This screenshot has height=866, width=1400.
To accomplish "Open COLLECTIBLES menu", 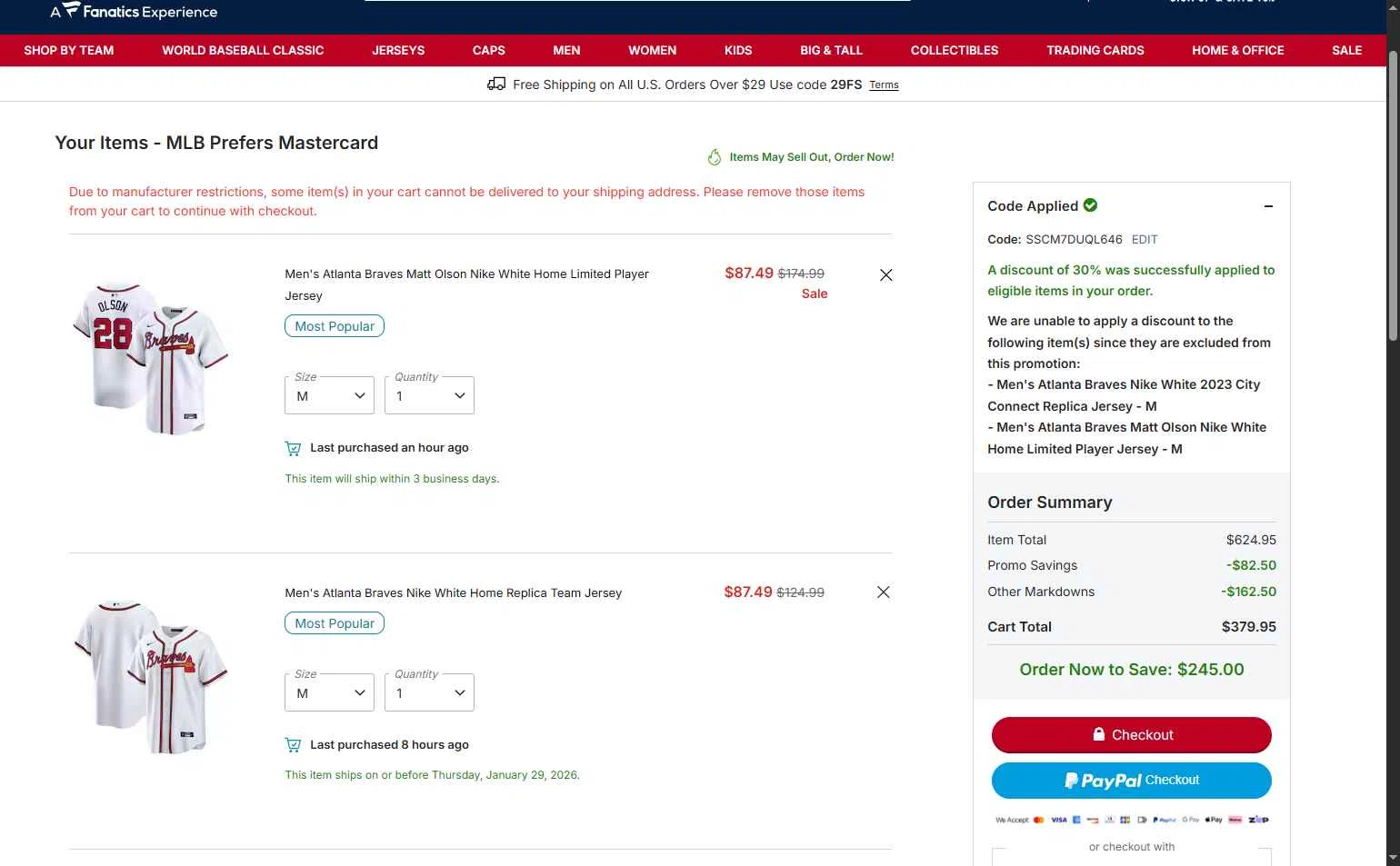I will 955,50.
